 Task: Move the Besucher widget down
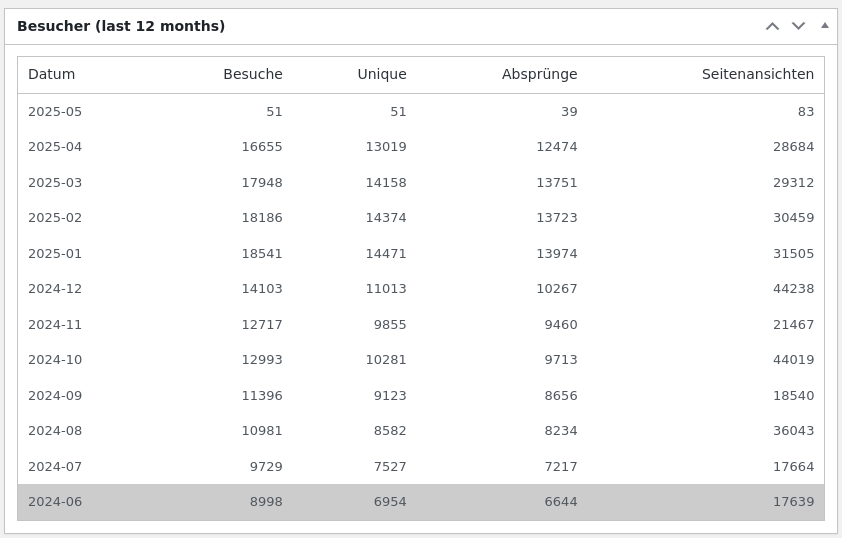tap(799, 26)
